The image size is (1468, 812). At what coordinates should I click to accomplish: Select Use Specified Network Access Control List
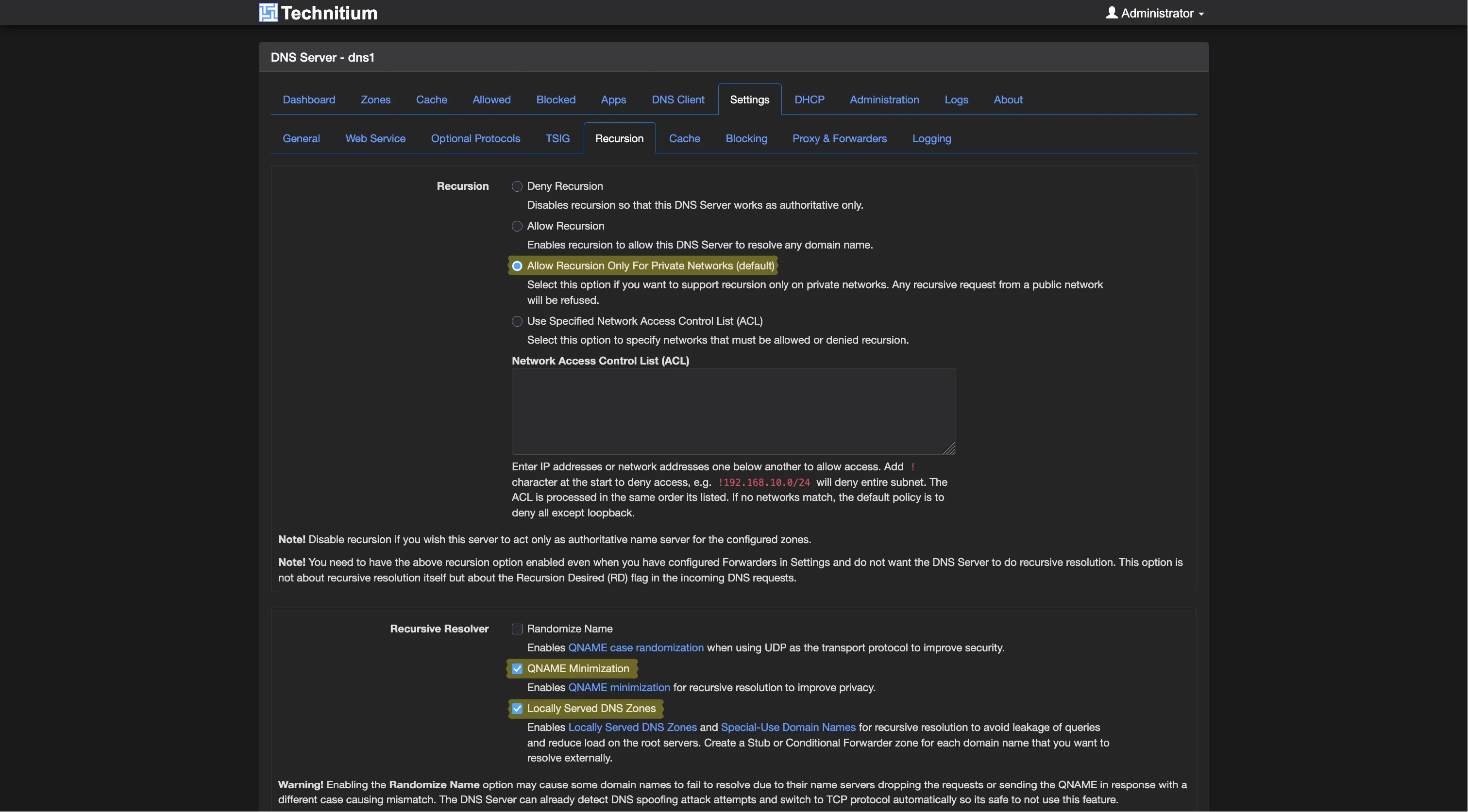[x=517, y=321]
